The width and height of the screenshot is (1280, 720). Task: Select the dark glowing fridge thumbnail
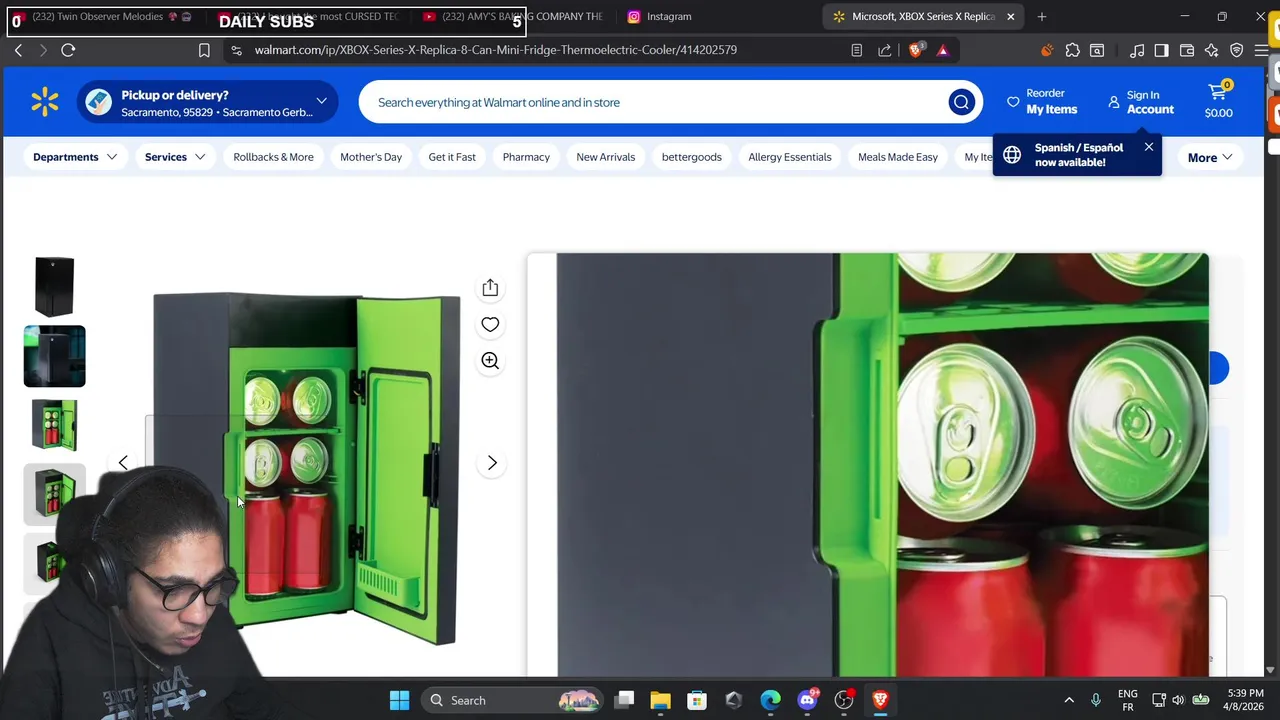tap(54, 356)
